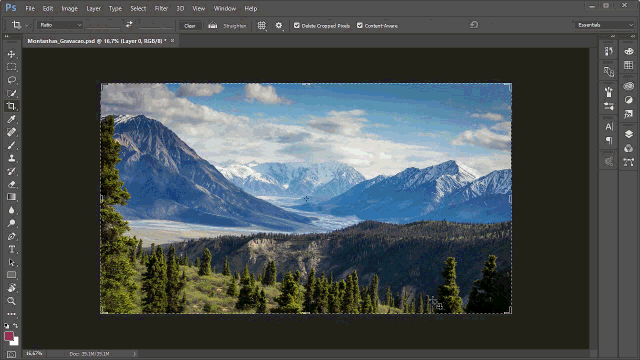Select the Move tool
640x360 pixels.
point(11,54)
